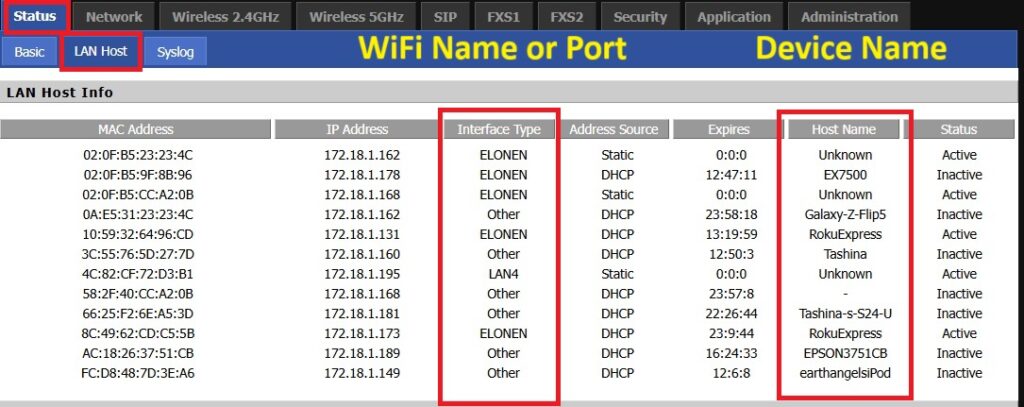Go to the FXS1 tab
The image size is (1024, 407).
[502, 16]
